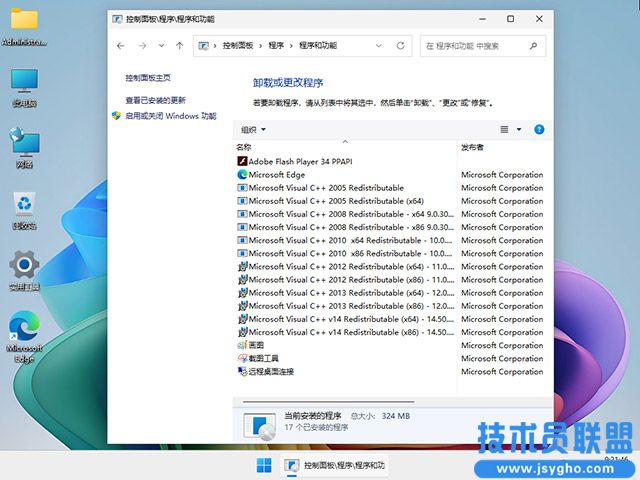Click icon of Visual C++ 2013 (x86) entry
Viewport: 640px width, 480px height.
coord(242,306)
